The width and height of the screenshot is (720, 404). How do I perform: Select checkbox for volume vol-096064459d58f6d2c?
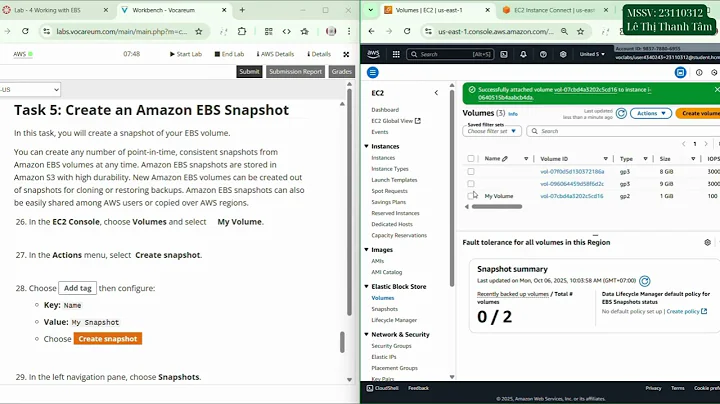coord(471,184)
